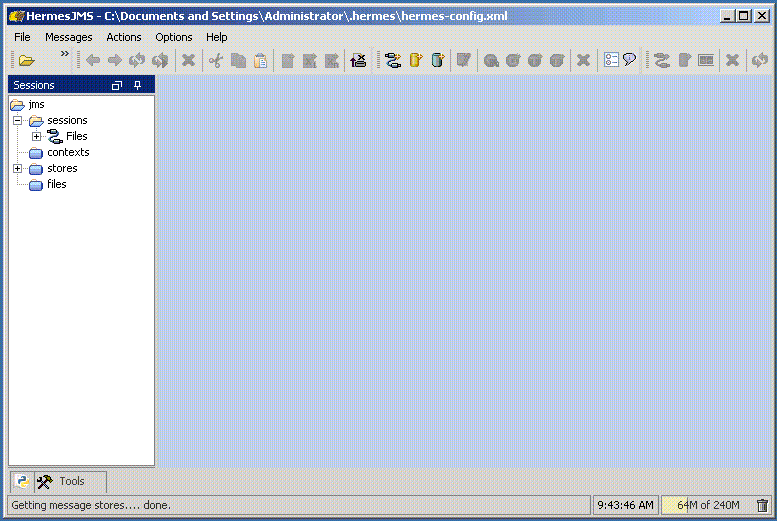The height and width of the screenshot is (521, 777).
Task: Collapse the sessions tree node
Action: [x=17, y=120]
